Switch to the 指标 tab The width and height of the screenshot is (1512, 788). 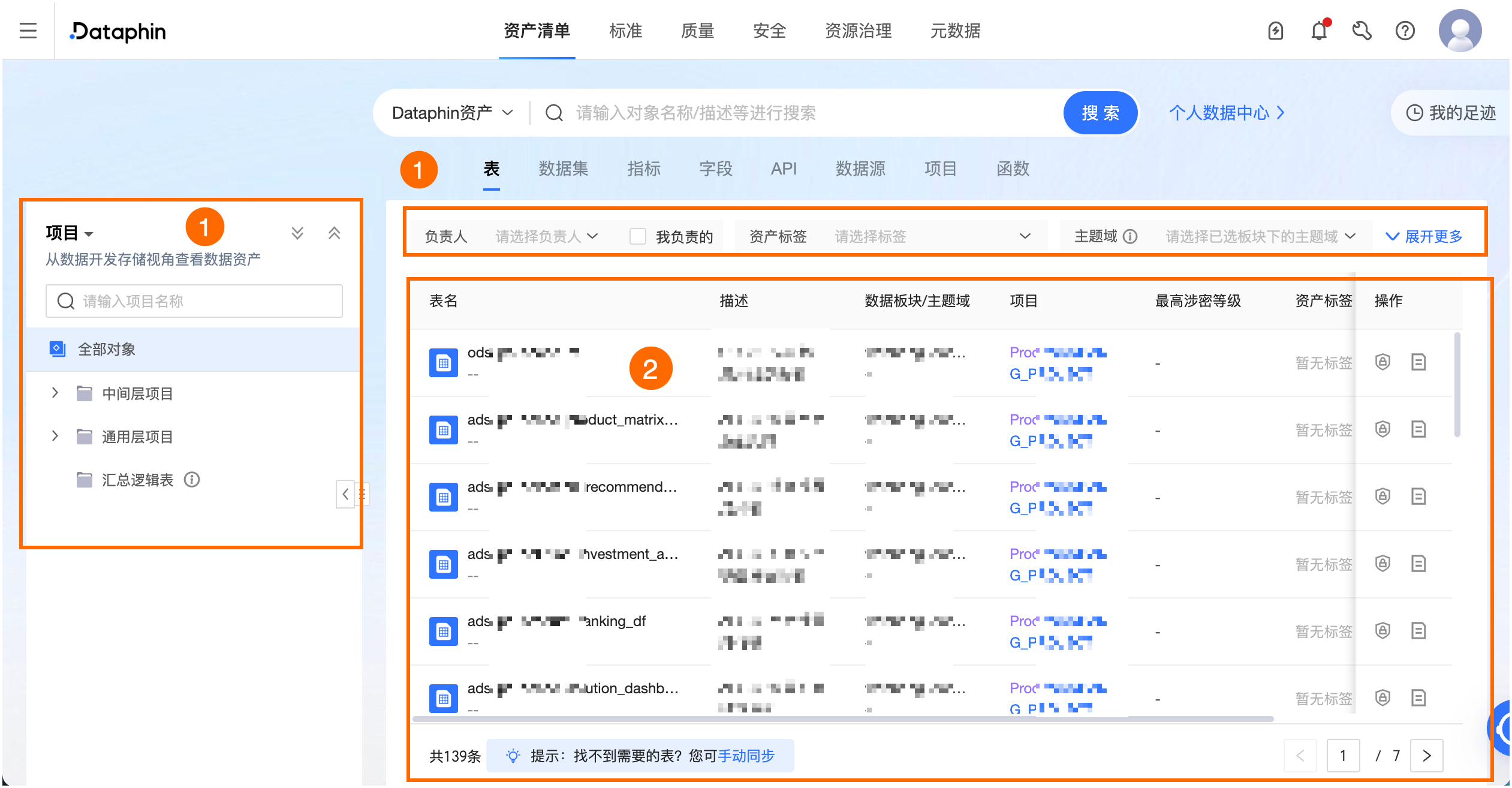pyautogui.click(x=644, y=169)
